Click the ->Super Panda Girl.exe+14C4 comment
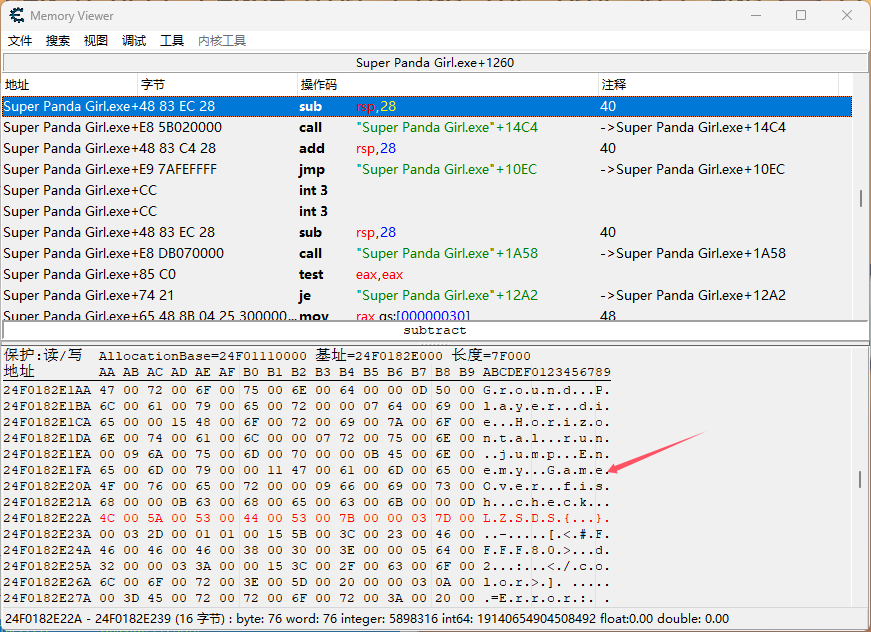The height and width of the screenshot is (632, 871). pyautogui.click(x=693, y=127)
